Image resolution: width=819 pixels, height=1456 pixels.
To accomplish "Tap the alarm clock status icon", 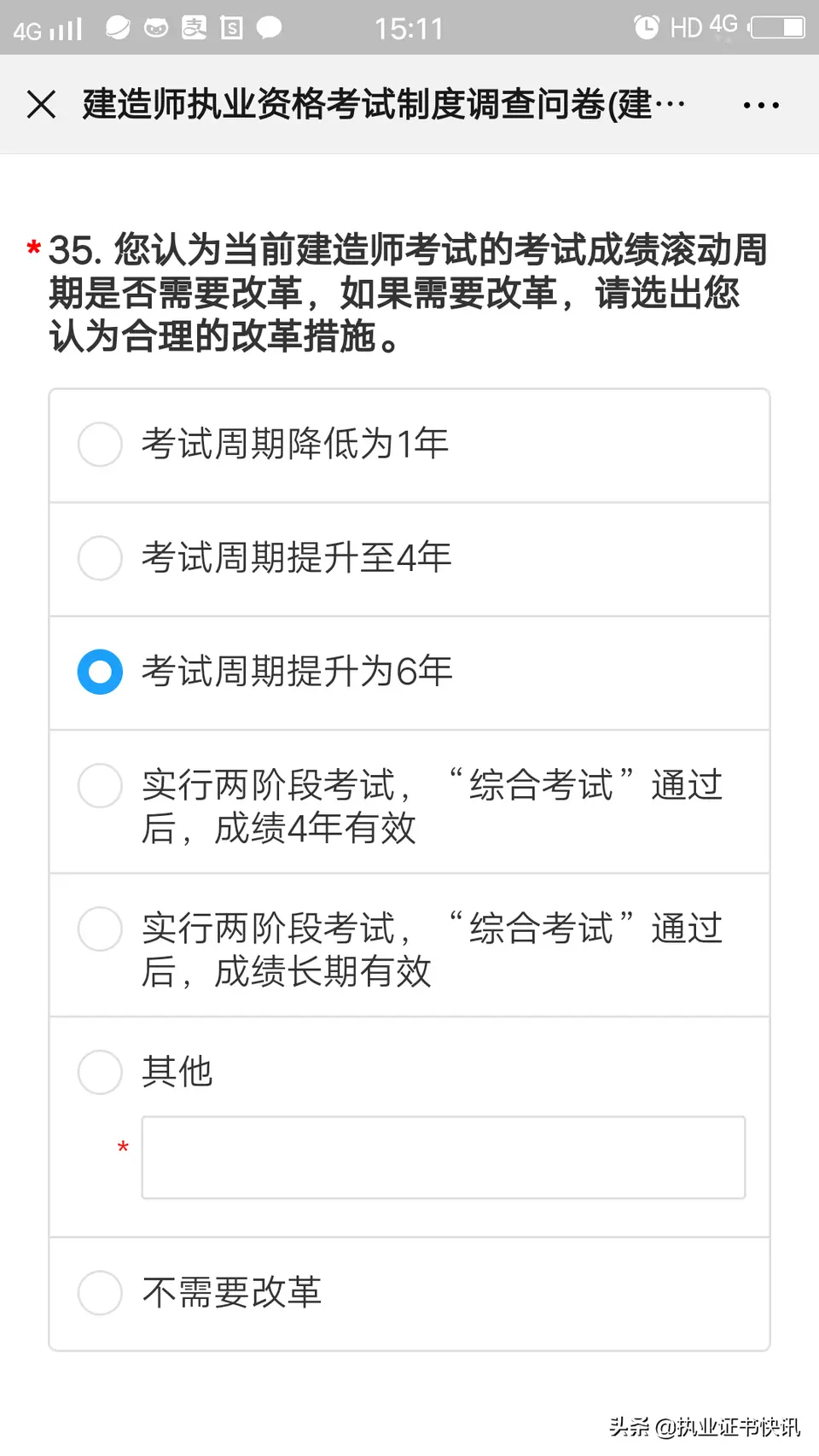I will pyautogui.click(x=647, y=27).
